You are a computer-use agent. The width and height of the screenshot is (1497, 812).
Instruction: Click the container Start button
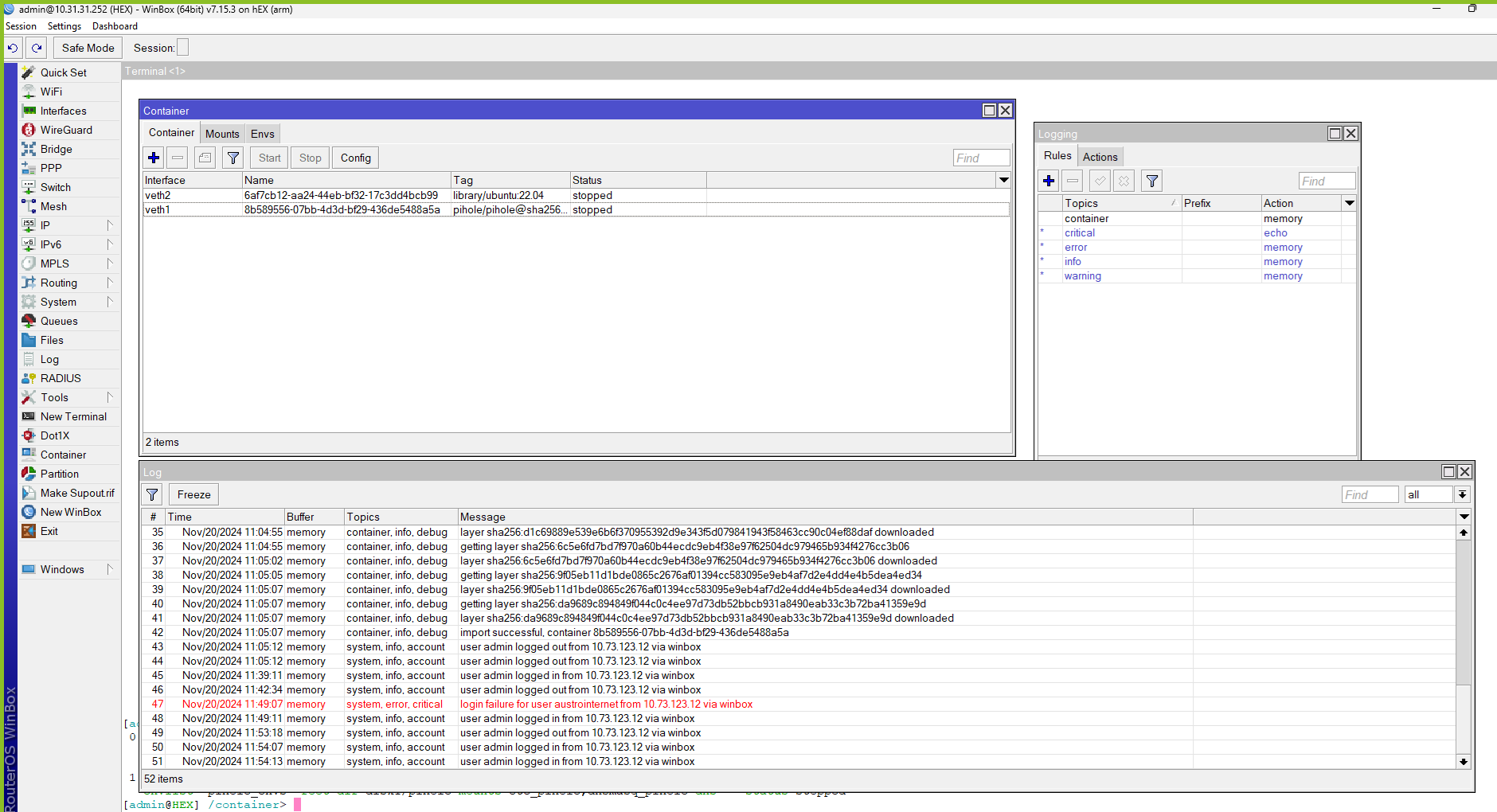click(269, 158)
